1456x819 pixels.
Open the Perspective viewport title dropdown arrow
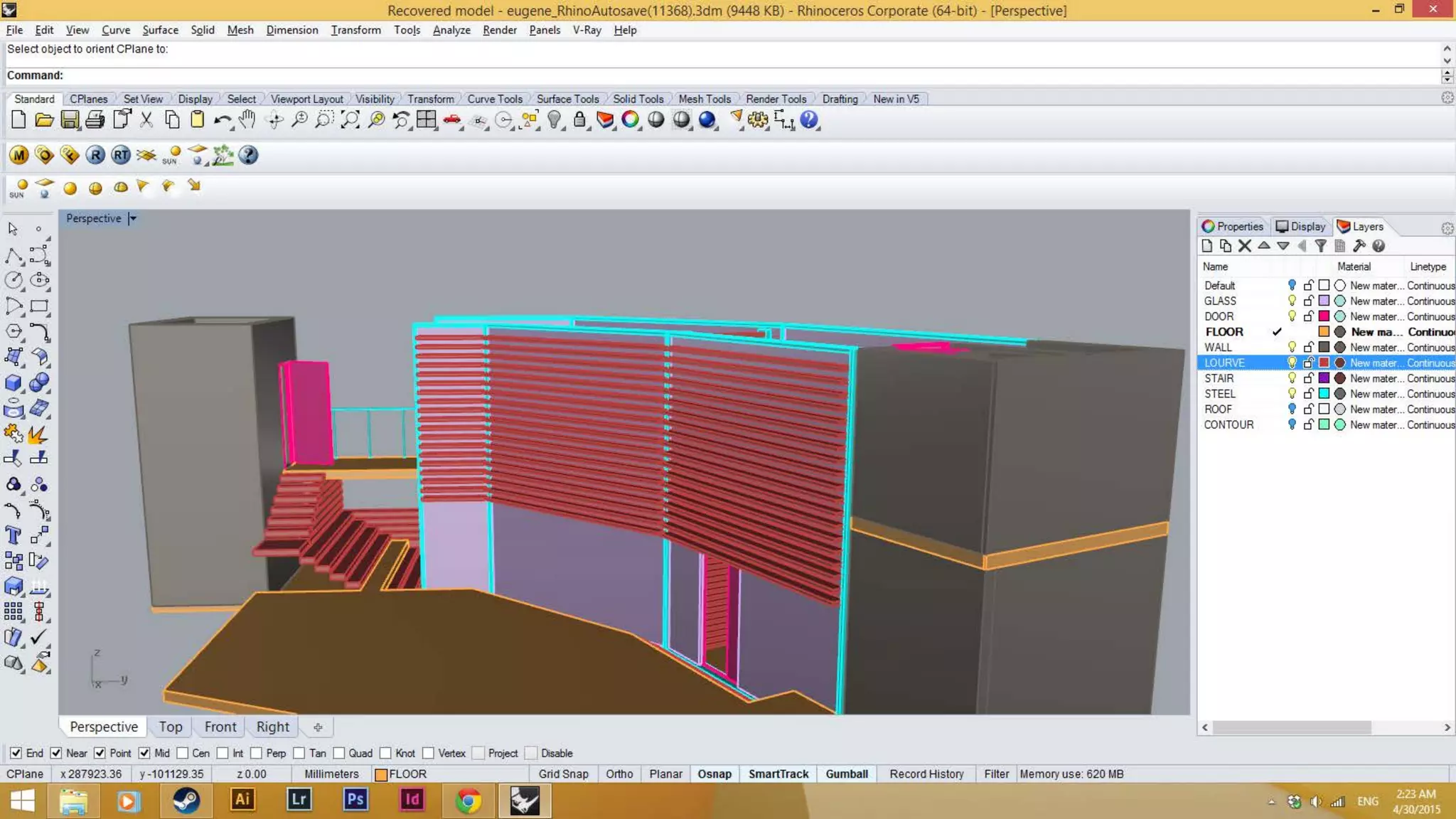point(133,218)
